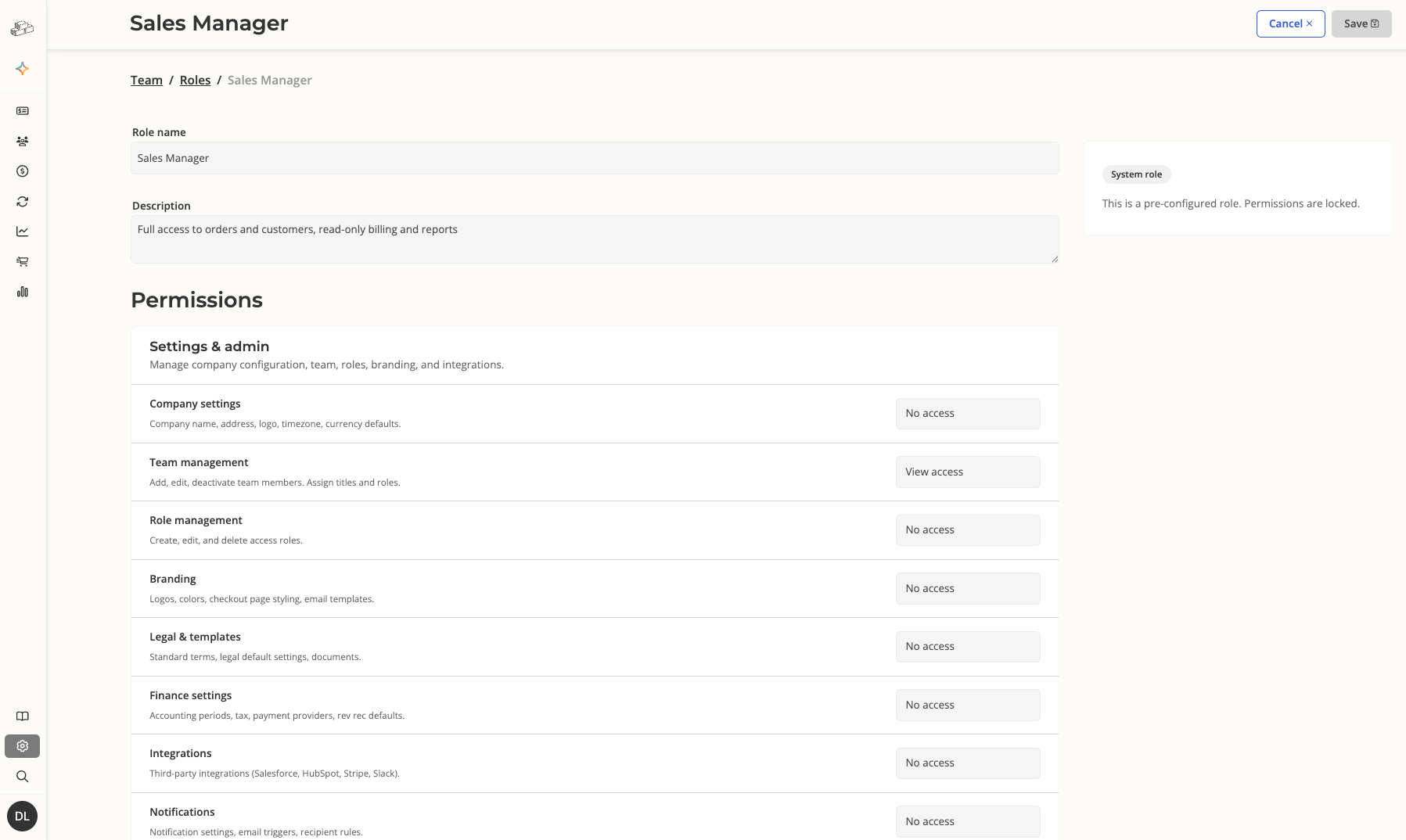Image resolution: width=1406 pixels, height=840 pixels.
Task: Open the Finance settings access dropdown
Action: coord(968,705)
